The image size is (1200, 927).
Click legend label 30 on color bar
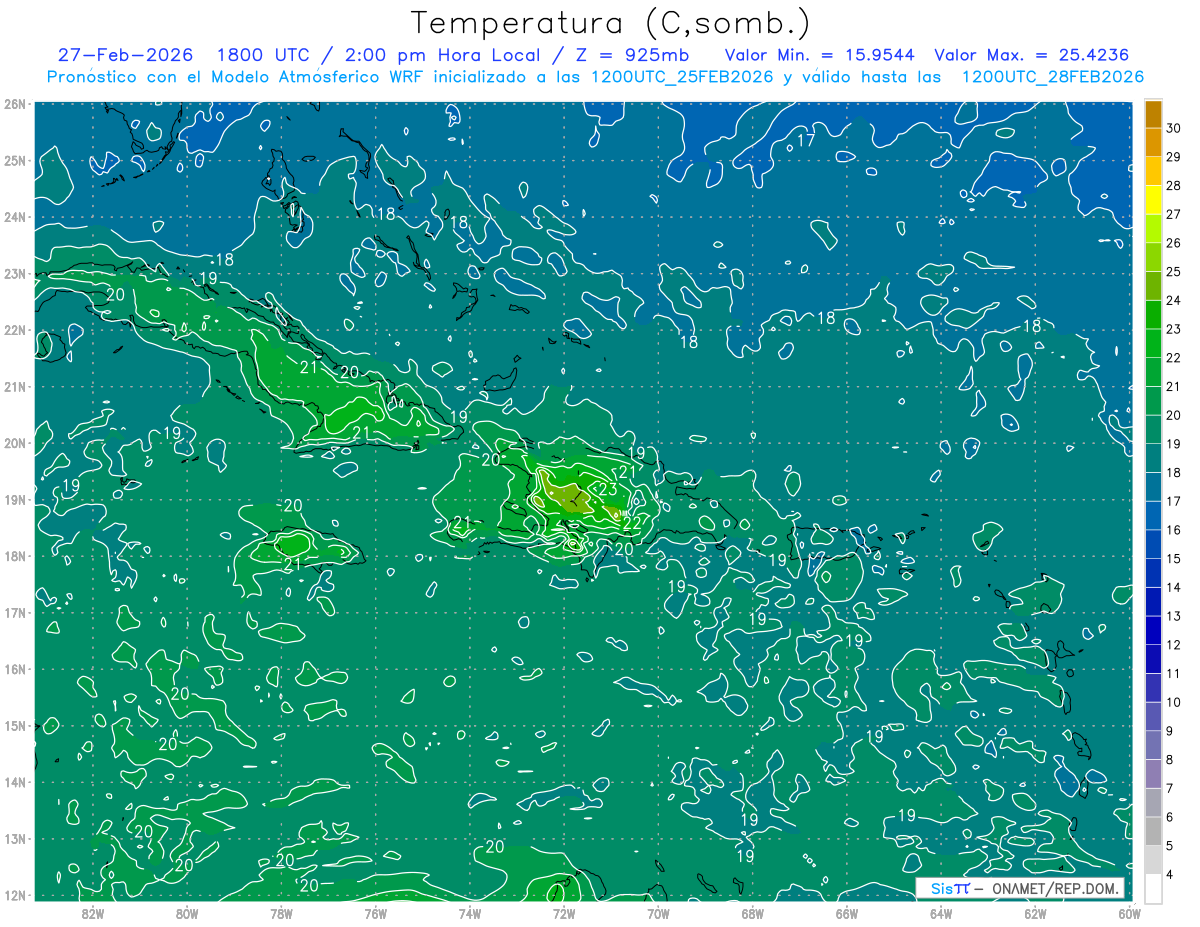click(1173, 128)
